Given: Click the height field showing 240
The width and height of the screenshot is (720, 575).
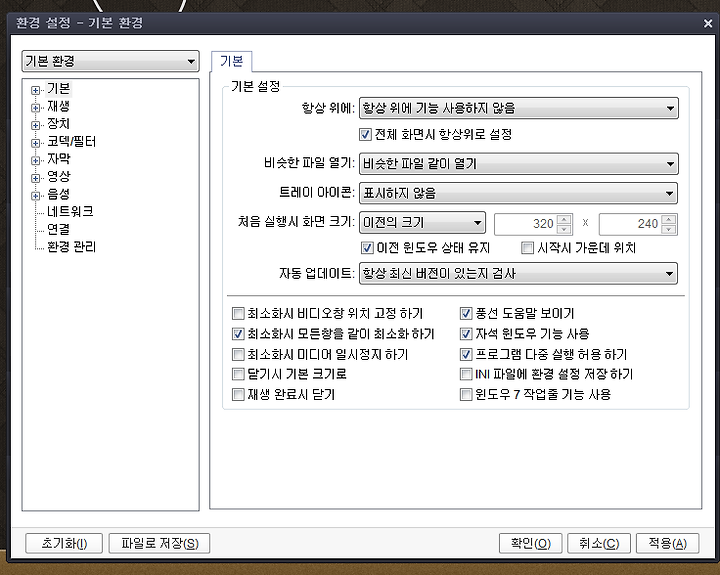Looking at the screenshot, I should [x=630, y=224].
